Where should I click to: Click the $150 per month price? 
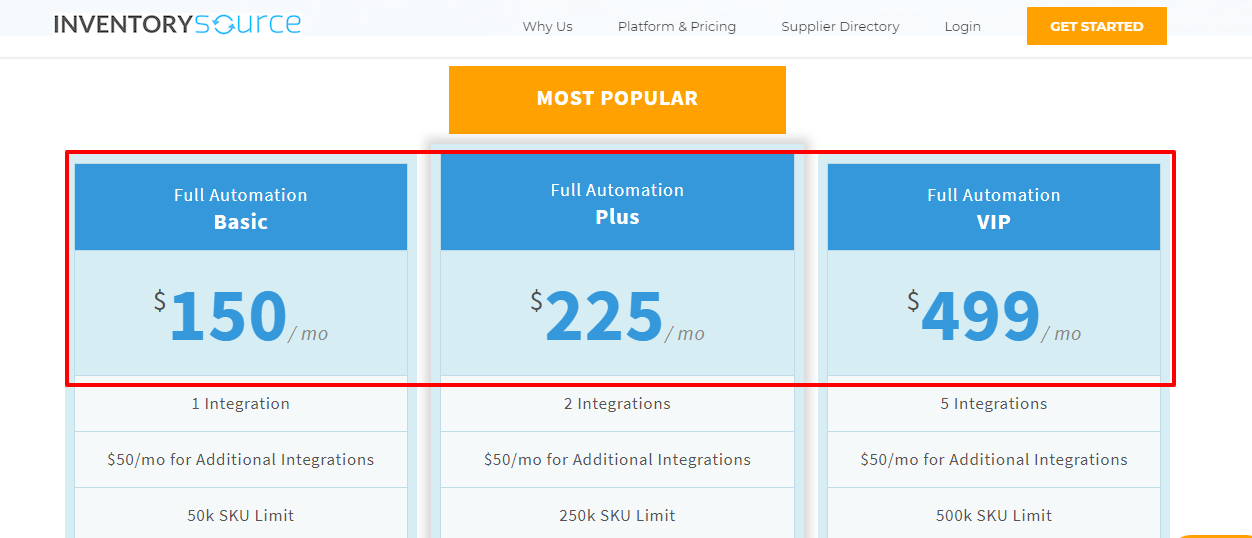(241, 316)
